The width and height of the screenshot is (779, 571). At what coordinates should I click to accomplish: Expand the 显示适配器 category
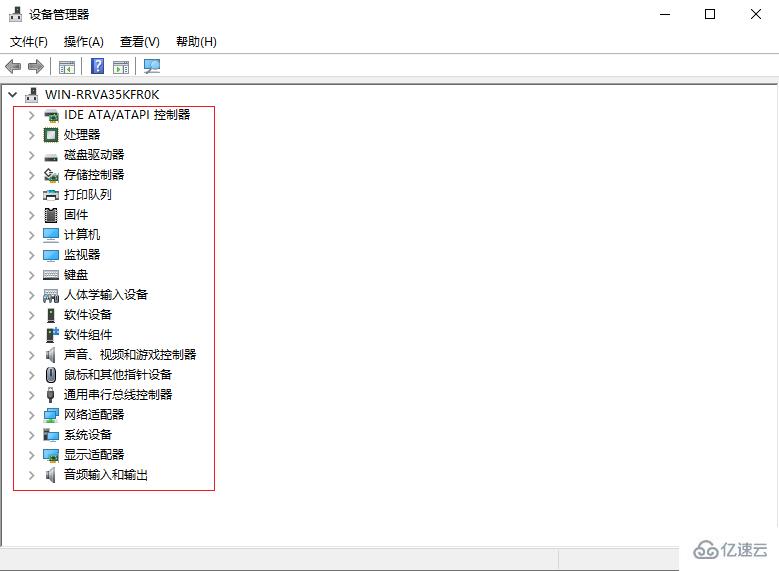(31, 455)
